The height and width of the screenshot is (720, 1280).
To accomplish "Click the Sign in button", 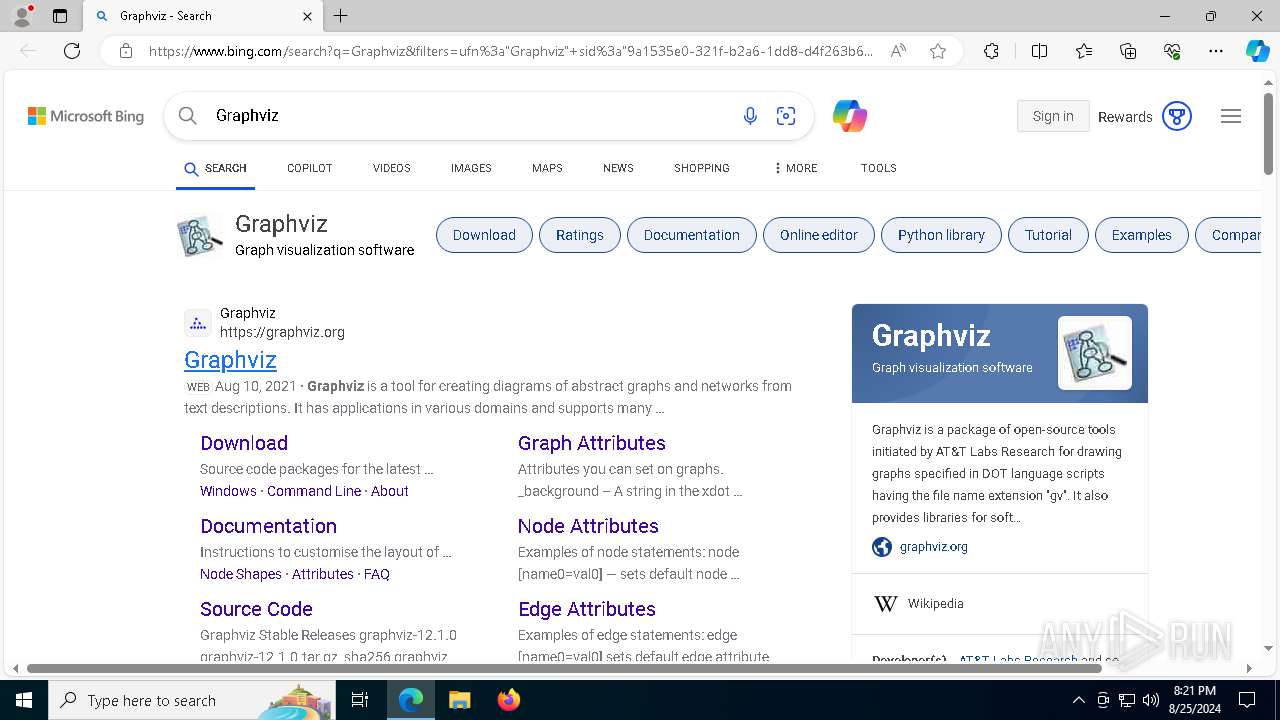I will (1053, 116).
